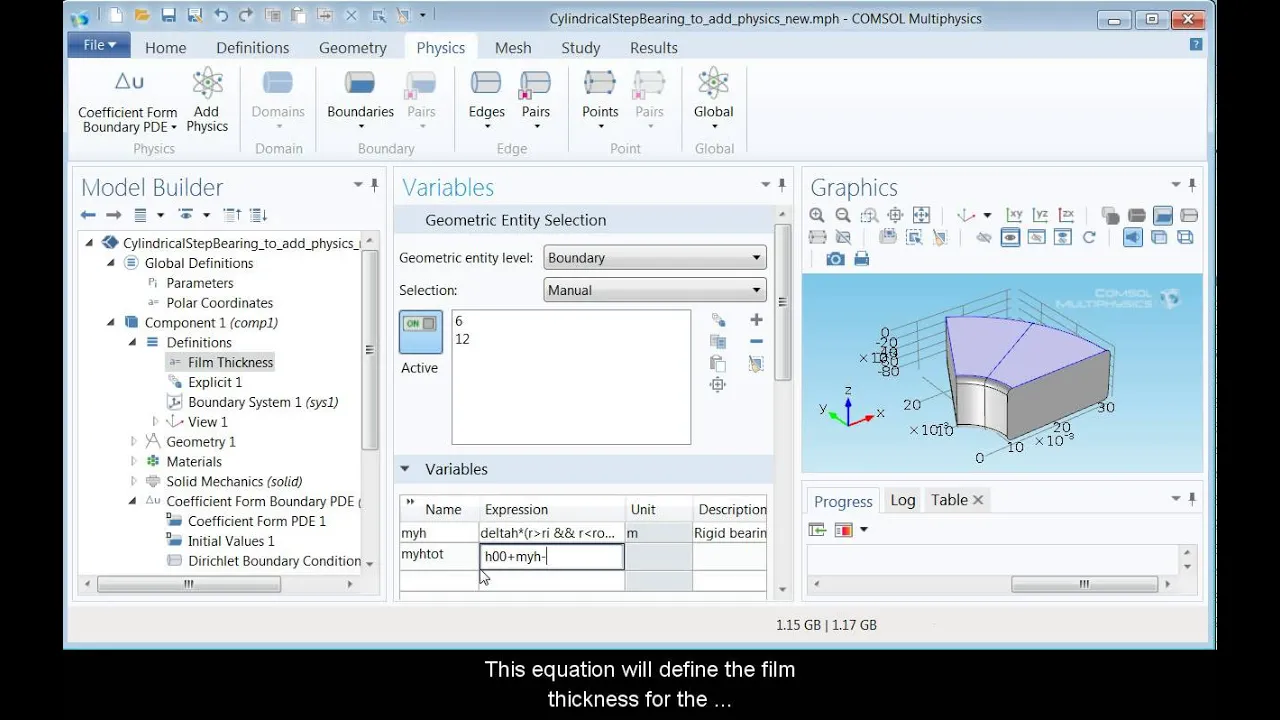The height and width of the screenshot is (720, 1280).
Task: Open Boundaries physics menu in ribbon
Action: [x=360, y=101]
